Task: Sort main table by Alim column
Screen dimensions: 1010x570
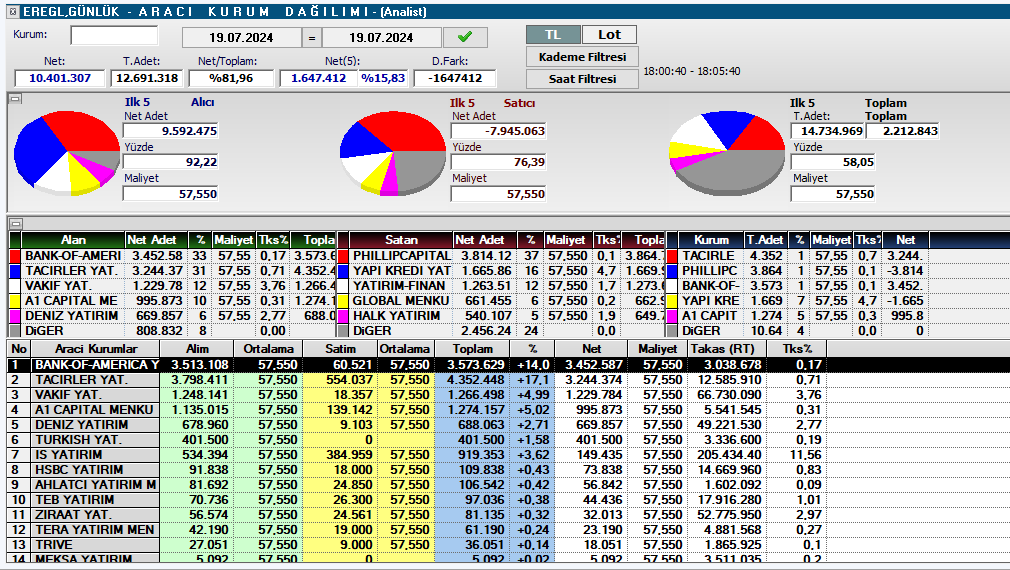Action: pos(197,348)
